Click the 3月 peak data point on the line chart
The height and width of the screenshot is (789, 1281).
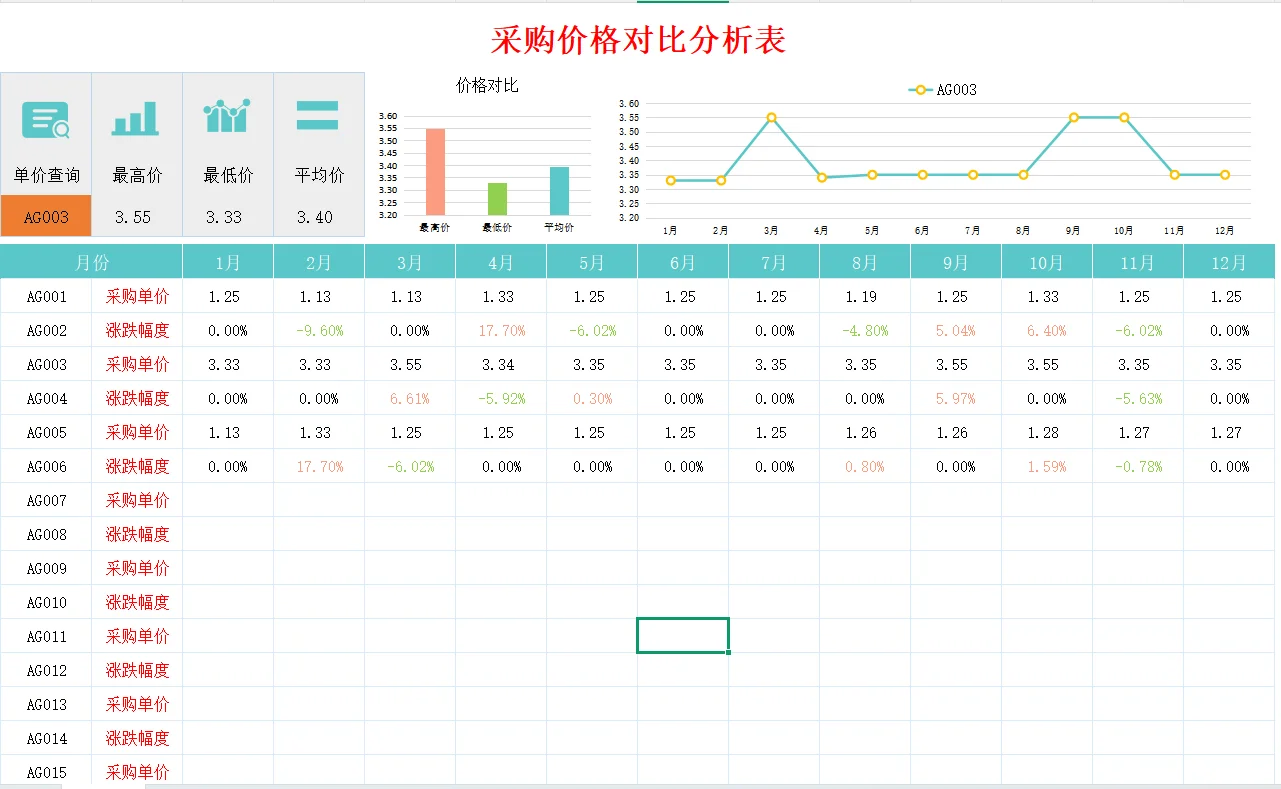pos(770,117)
